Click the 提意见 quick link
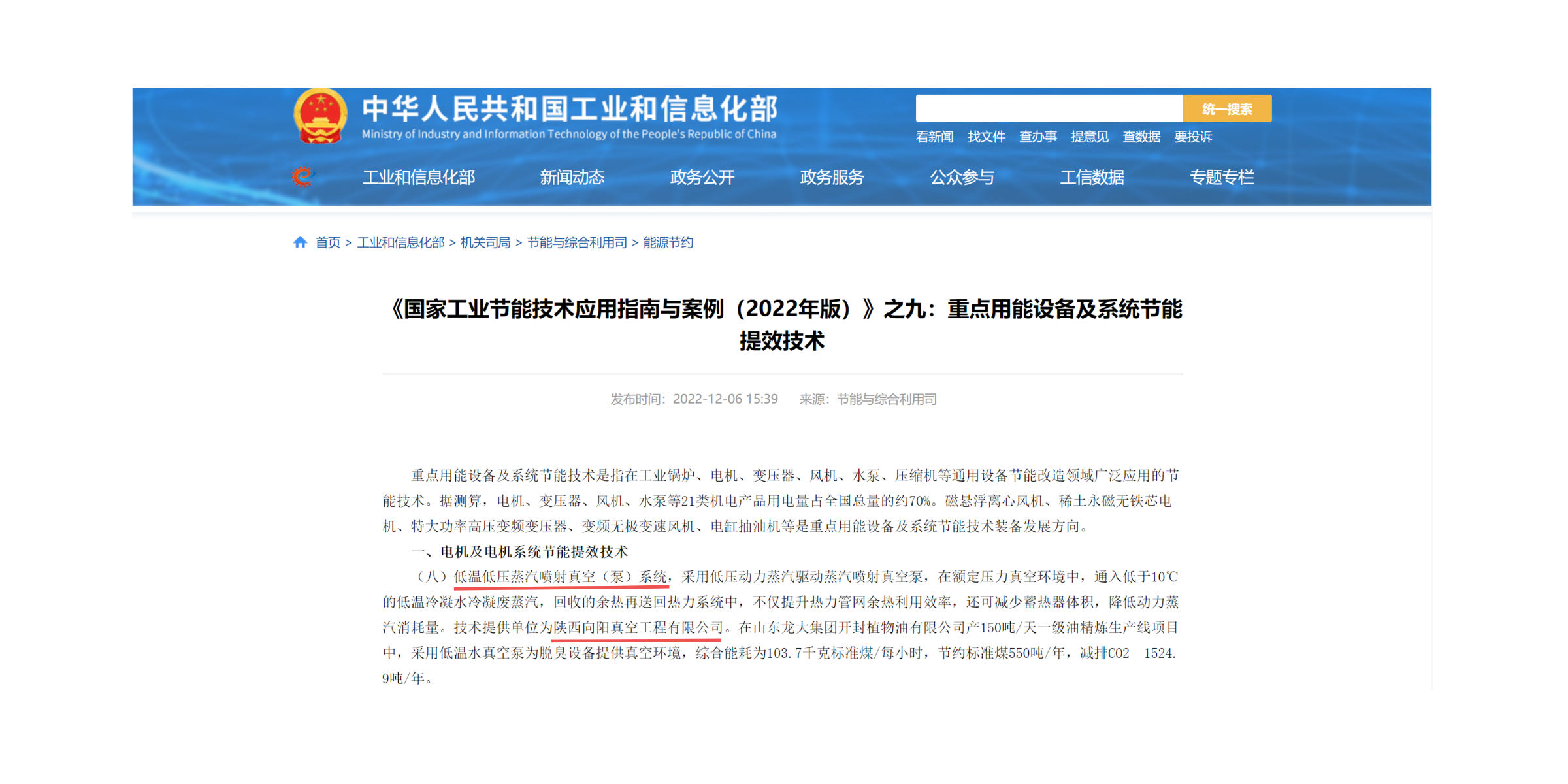This screenshot has height=784, width=1568. click(x=1089, y=137)
